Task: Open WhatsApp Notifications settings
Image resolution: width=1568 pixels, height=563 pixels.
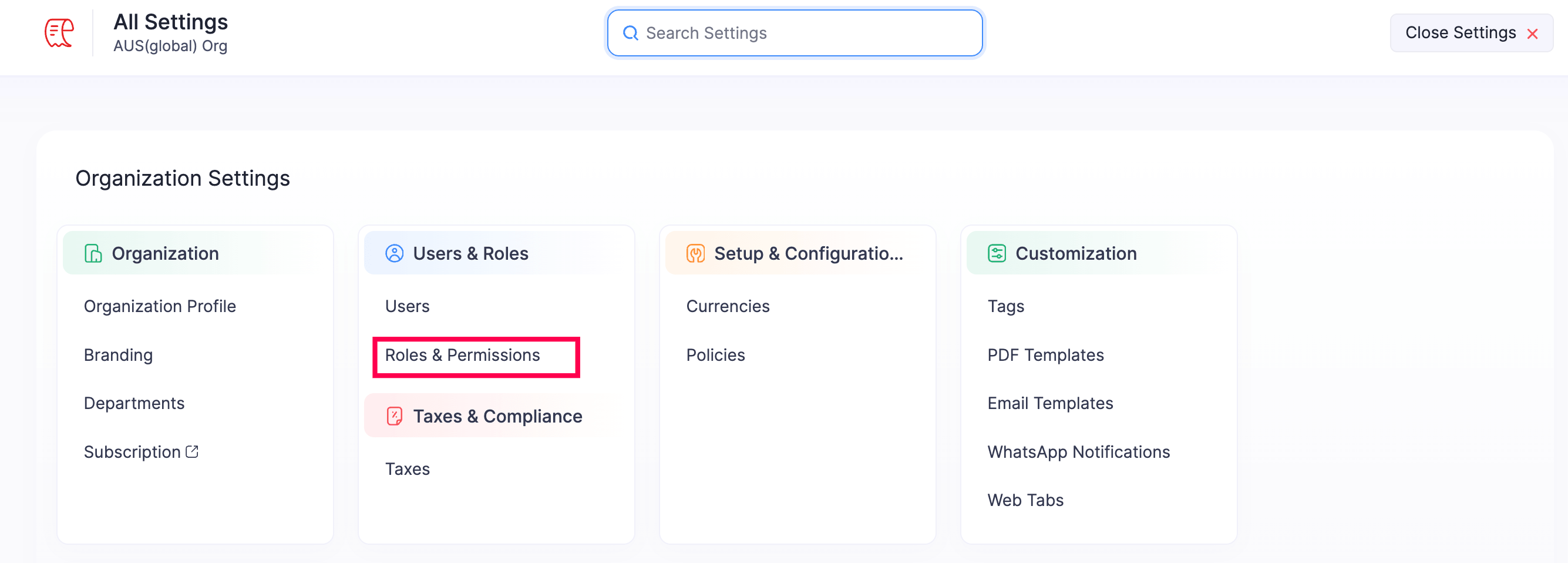Action: click(x=1078, y=451)
